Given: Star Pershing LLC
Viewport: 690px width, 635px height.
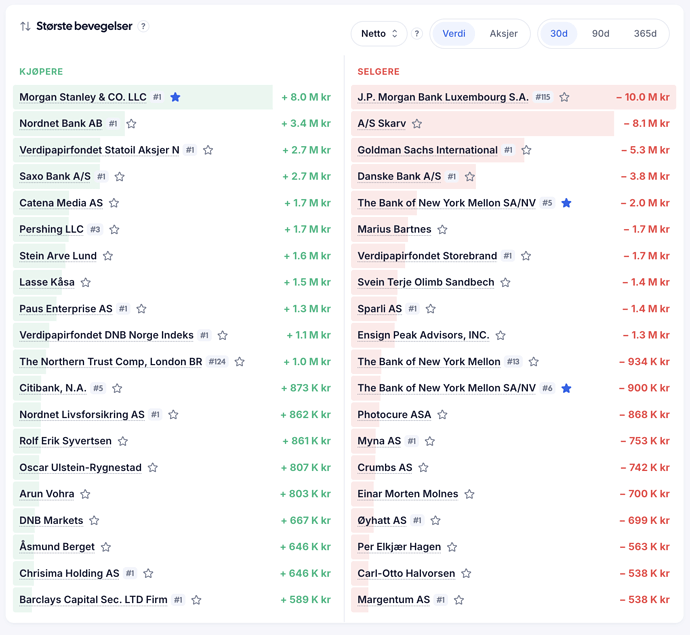Looking at the screenshot, I should [114, 229].
